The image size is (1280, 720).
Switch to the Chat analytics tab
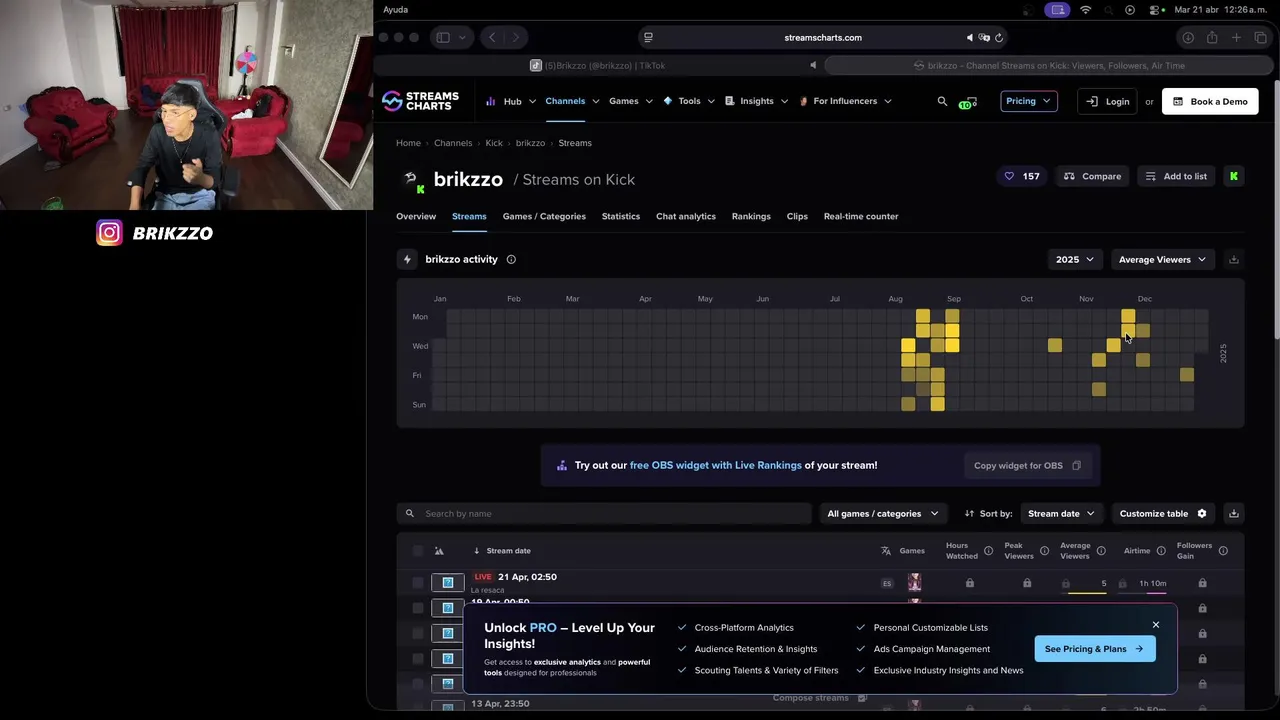click(686, 216)
